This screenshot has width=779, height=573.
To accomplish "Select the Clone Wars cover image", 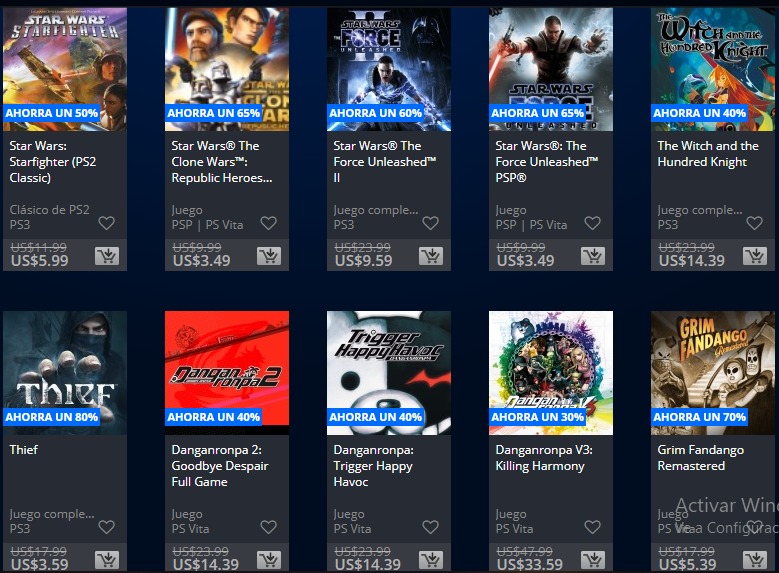I will click(x=227, y=69).
